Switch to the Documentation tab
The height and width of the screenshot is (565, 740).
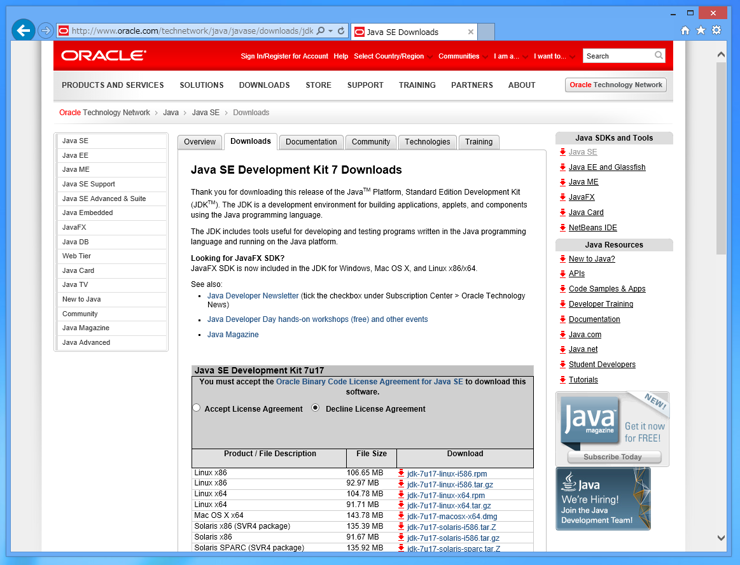[311, 142]
